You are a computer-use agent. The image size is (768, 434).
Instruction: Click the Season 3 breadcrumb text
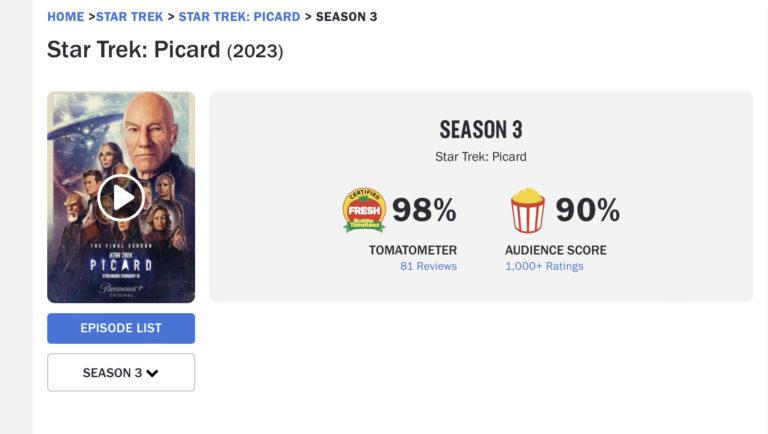click(x=346, y=17)
